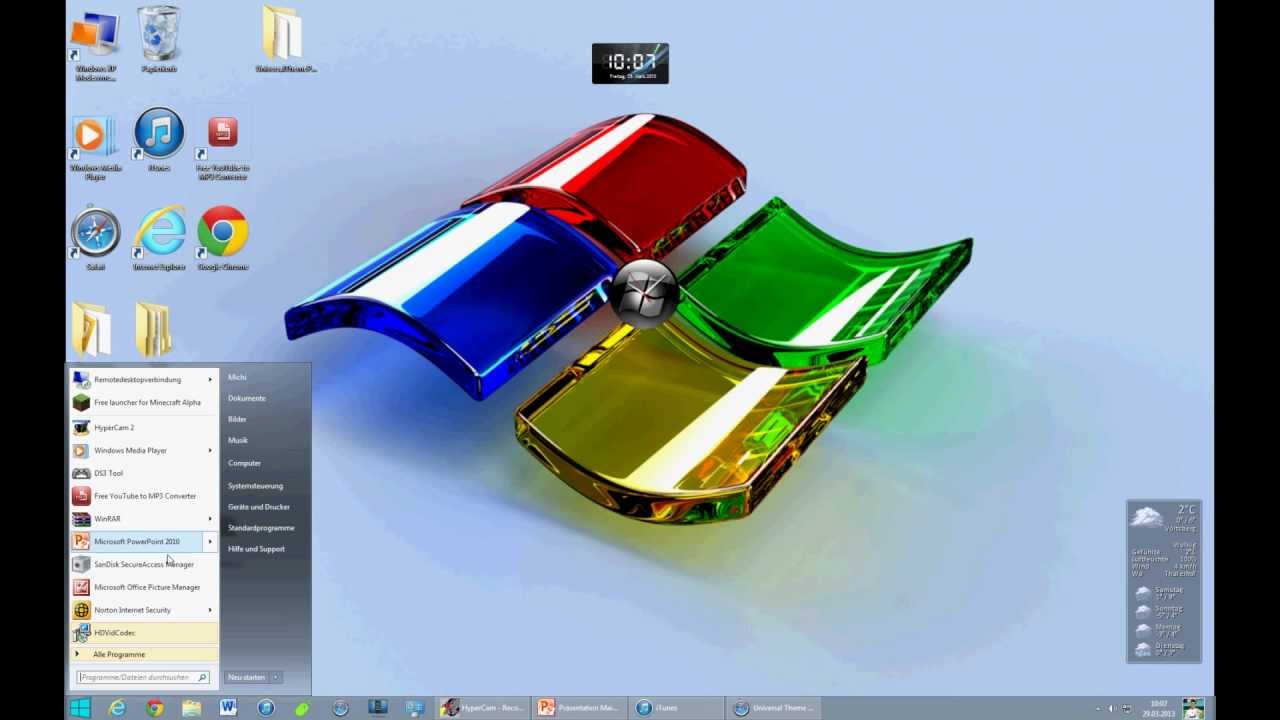Expand Windows Media Player jump list arrow
This screenshot has height=720, width=1280.
pyautogui.click(x=210, y=450)
